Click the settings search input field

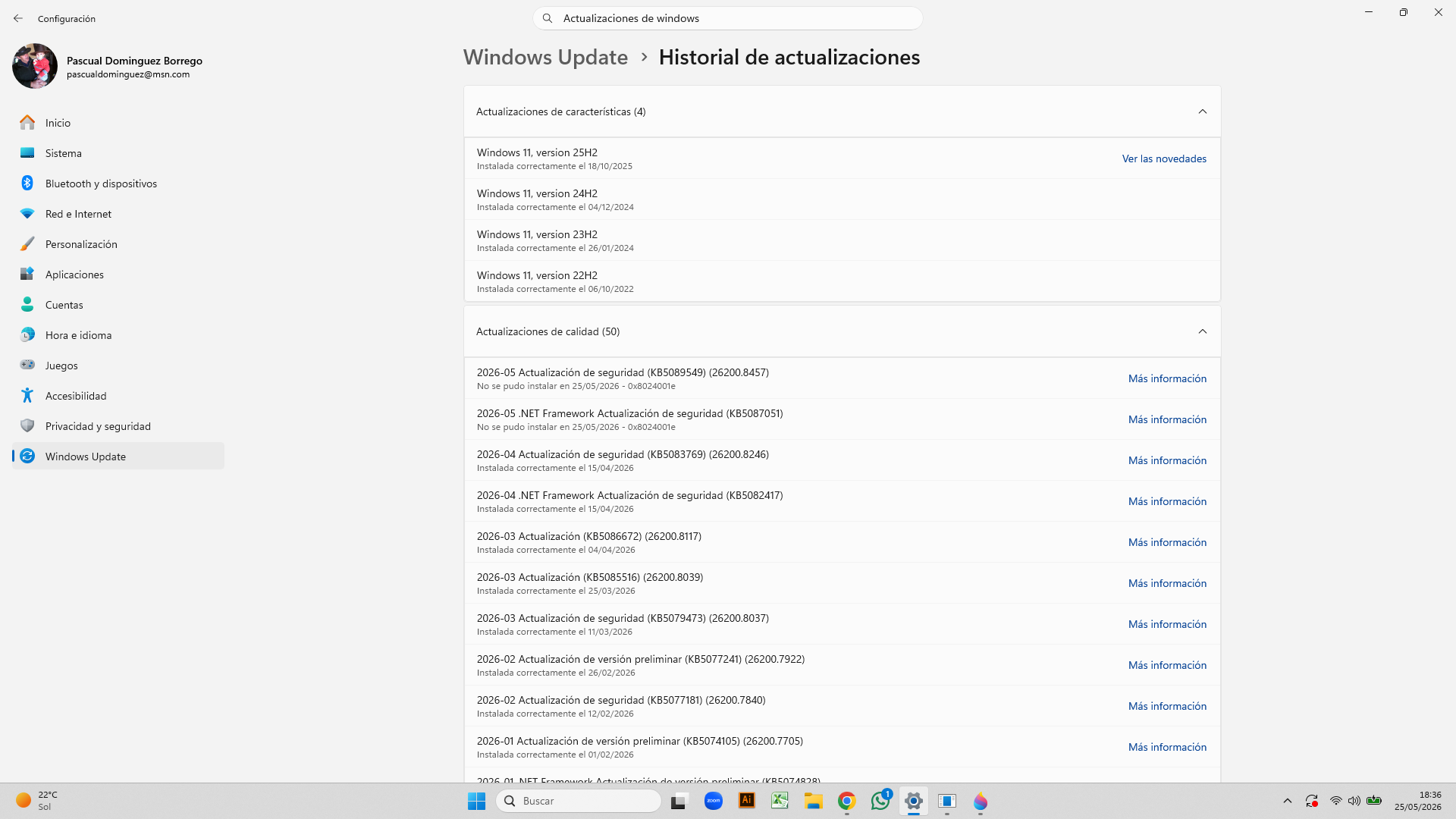click(x=728, y=18)
